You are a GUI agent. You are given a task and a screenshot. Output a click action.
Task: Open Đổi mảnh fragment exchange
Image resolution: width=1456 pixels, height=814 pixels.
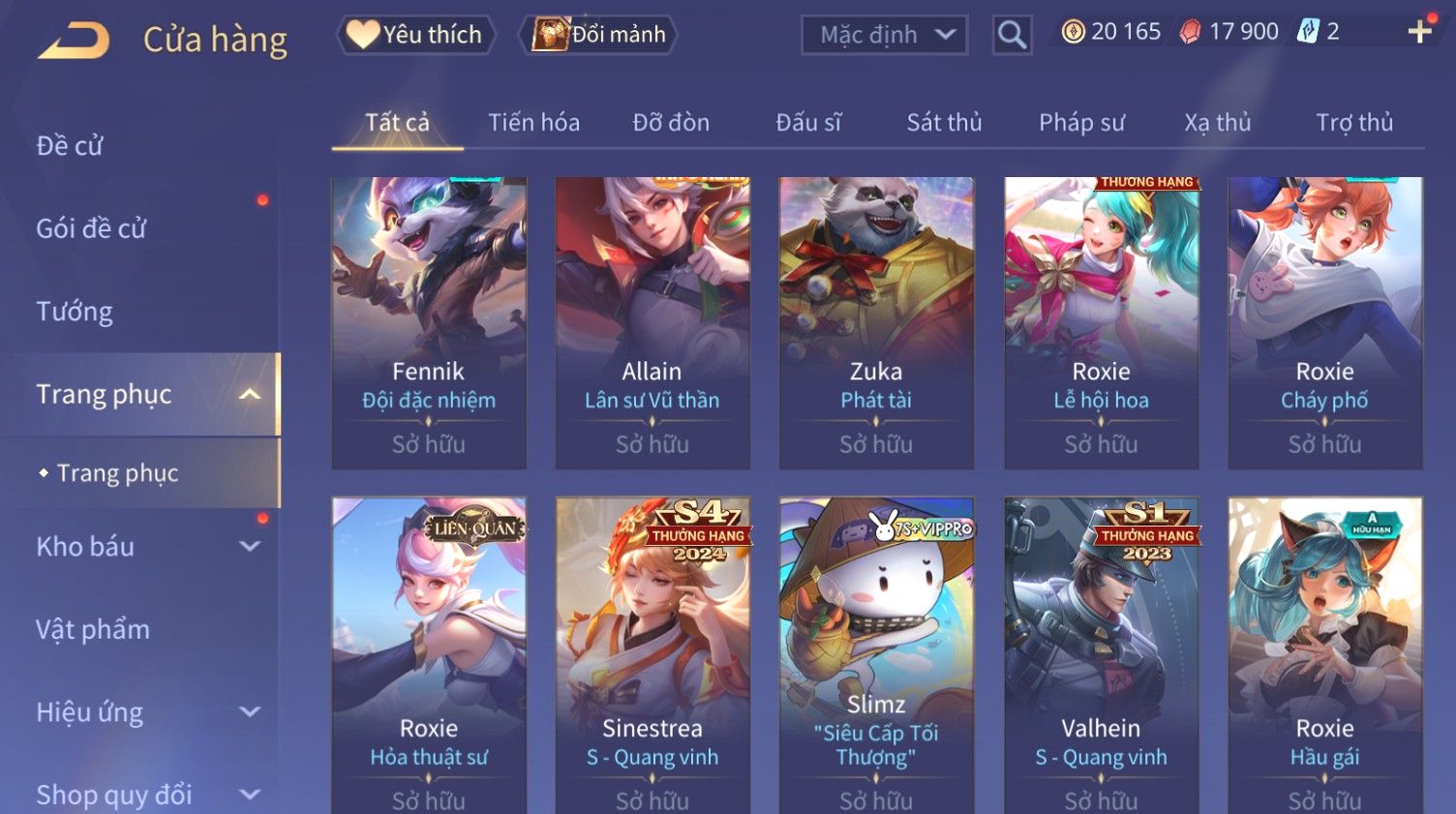[598, 35]
